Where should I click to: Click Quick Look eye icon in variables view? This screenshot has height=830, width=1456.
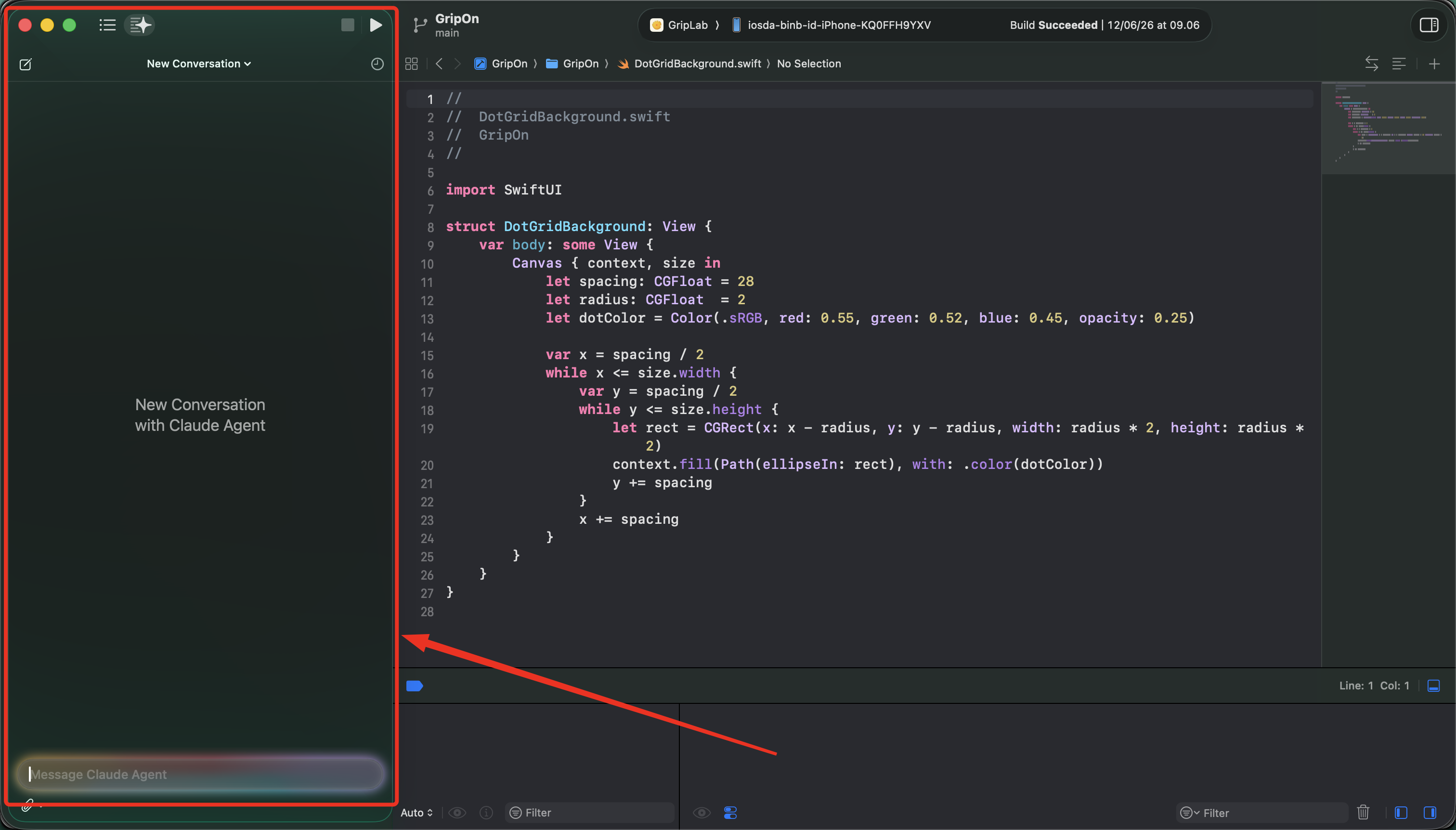pos(457,813)
